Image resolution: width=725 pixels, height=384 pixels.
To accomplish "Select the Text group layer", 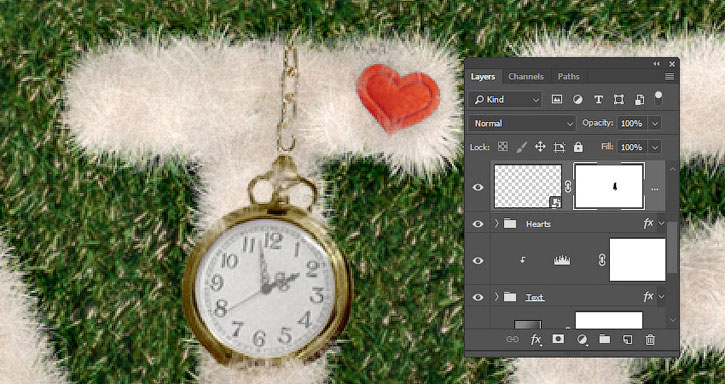I will point(535,297).
